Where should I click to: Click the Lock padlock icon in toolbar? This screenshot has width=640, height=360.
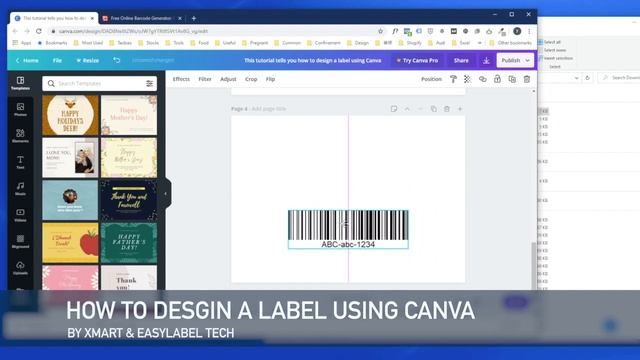[x=497, y=79]
